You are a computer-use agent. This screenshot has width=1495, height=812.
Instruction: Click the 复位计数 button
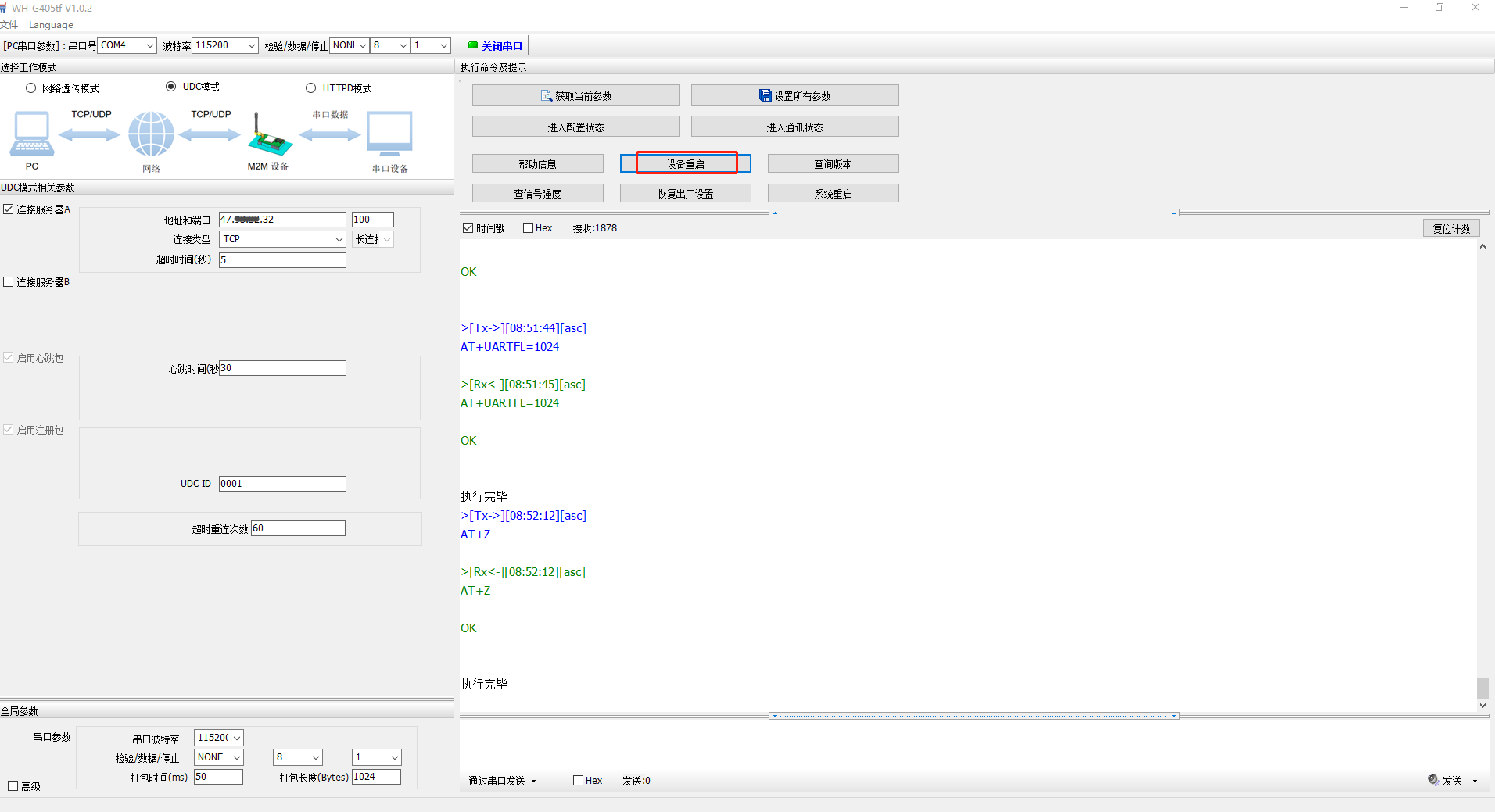click(1450, 228)
